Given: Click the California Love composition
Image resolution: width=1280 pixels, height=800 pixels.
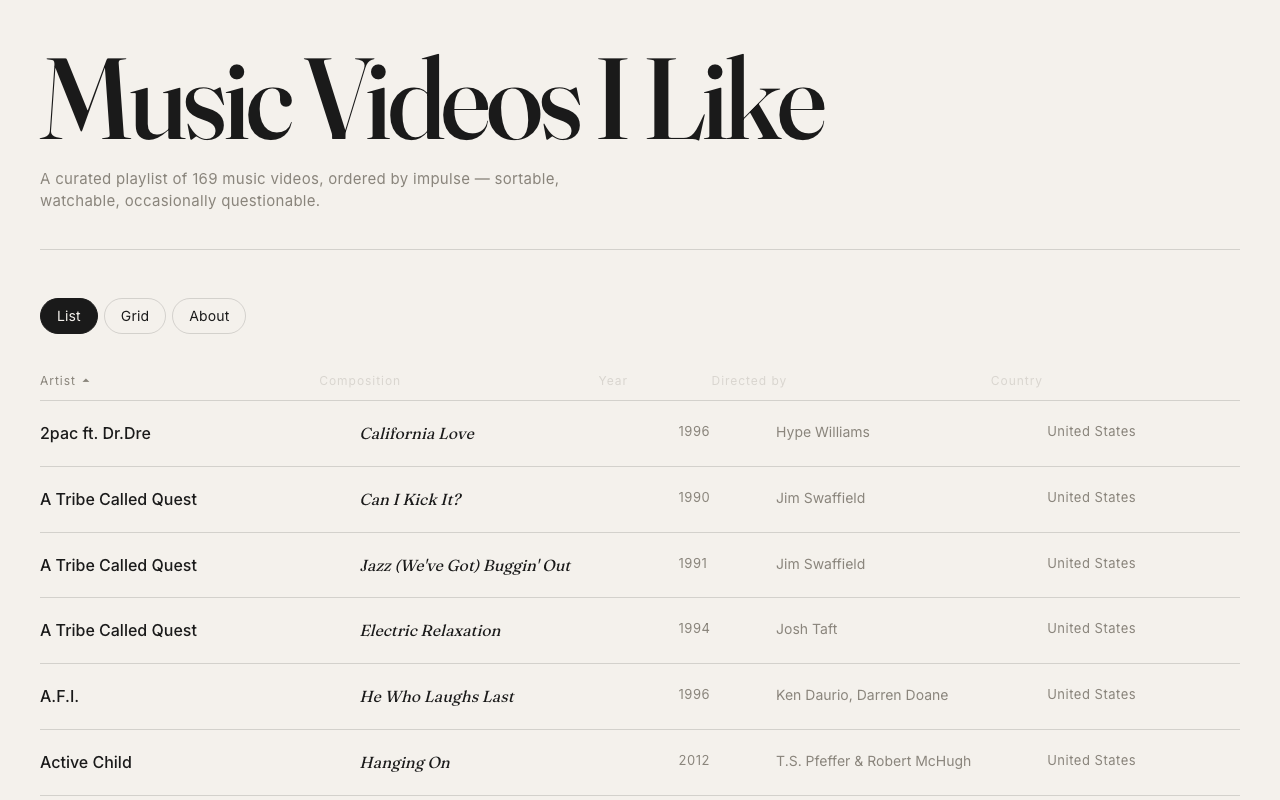Looking at the screenshot, I should [417, 433].
